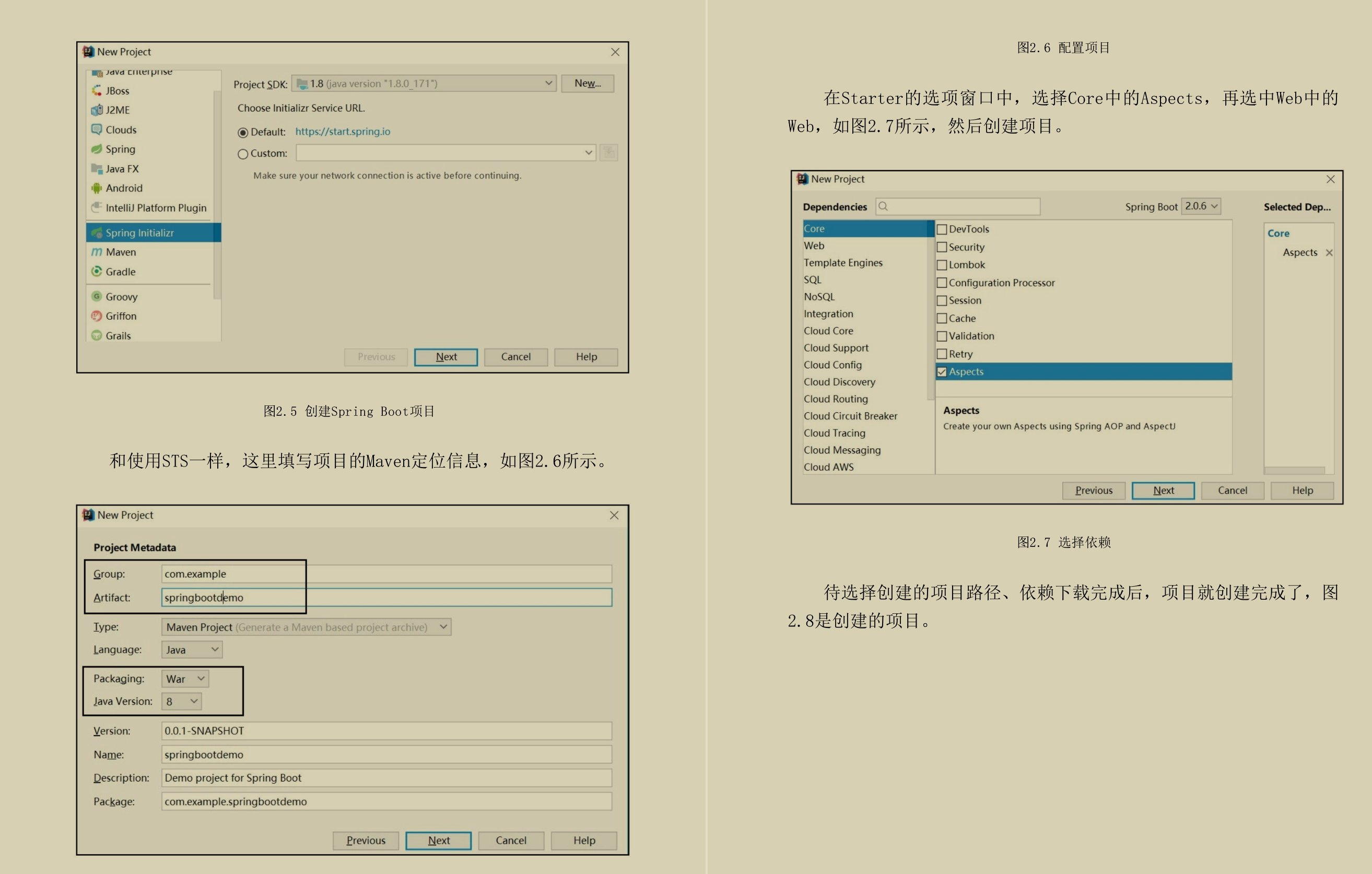Click the Maven m icon
1372x874 pixels.
(x=97, y=252)
